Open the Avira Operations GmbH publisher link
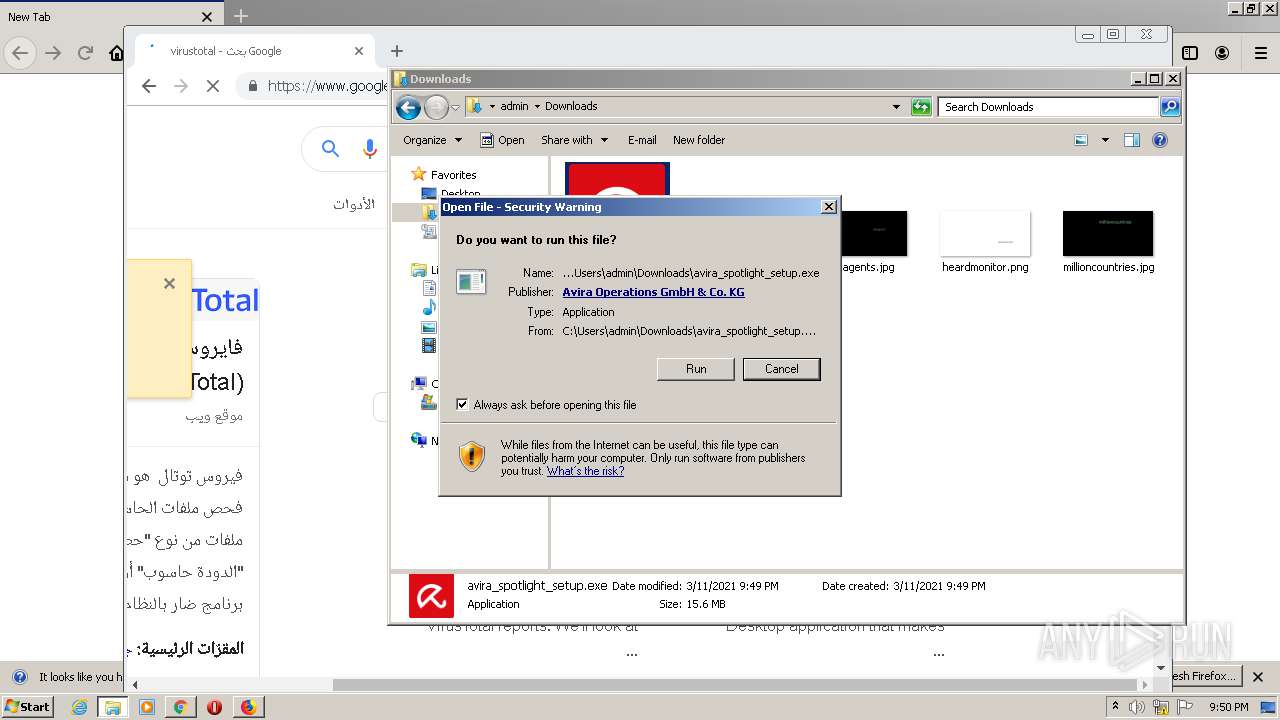 pos(653,292)
